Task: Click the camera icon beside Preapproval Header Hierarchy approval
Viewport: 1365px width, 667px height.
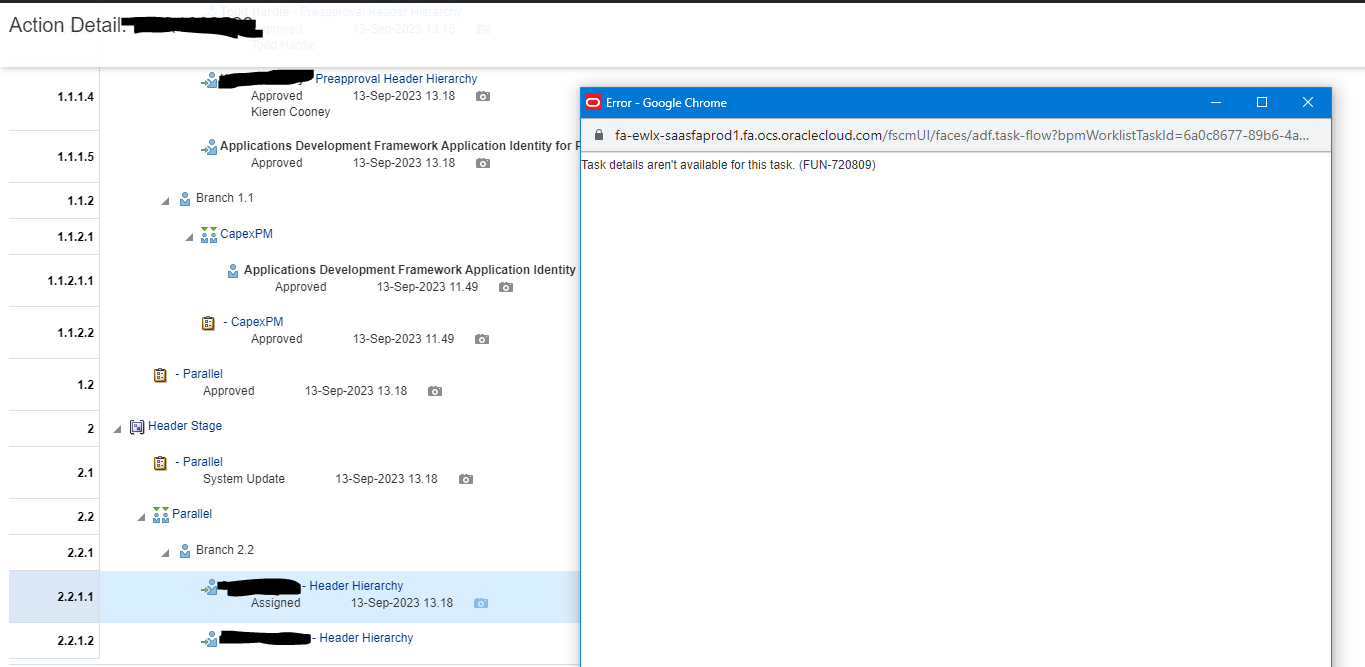Action: click(x=483, y=96)
